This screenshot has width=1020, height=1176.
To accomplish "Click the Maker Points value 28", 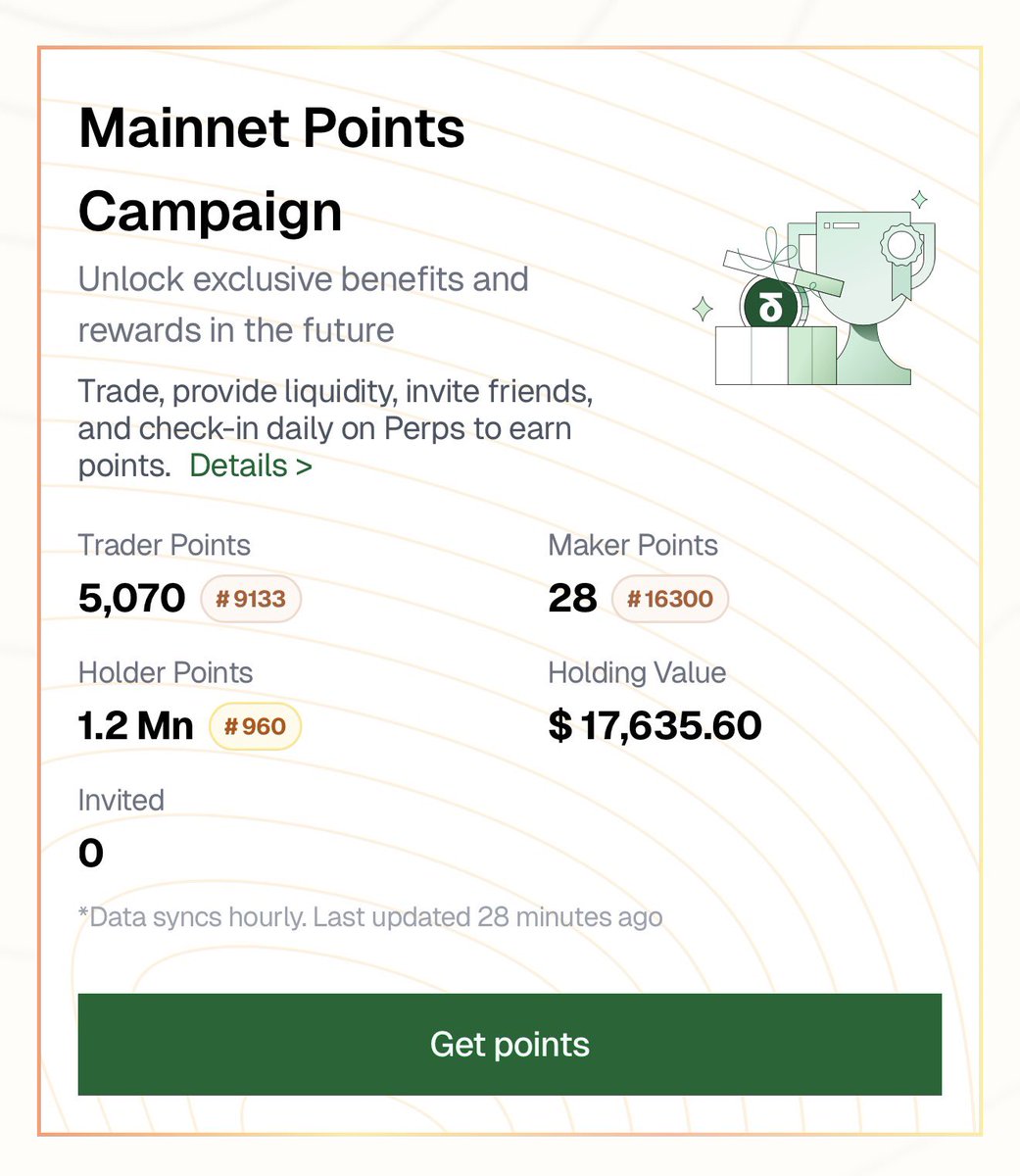I will pos(572,598).
